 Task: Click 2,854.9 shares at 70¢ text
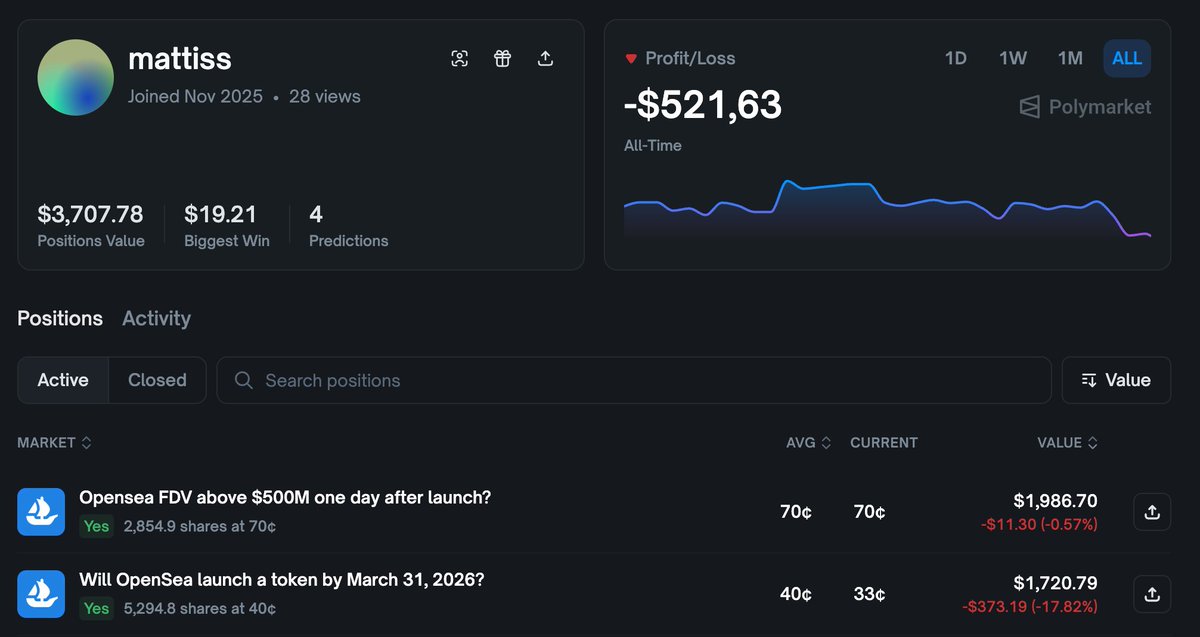click(x=199, y=526)
